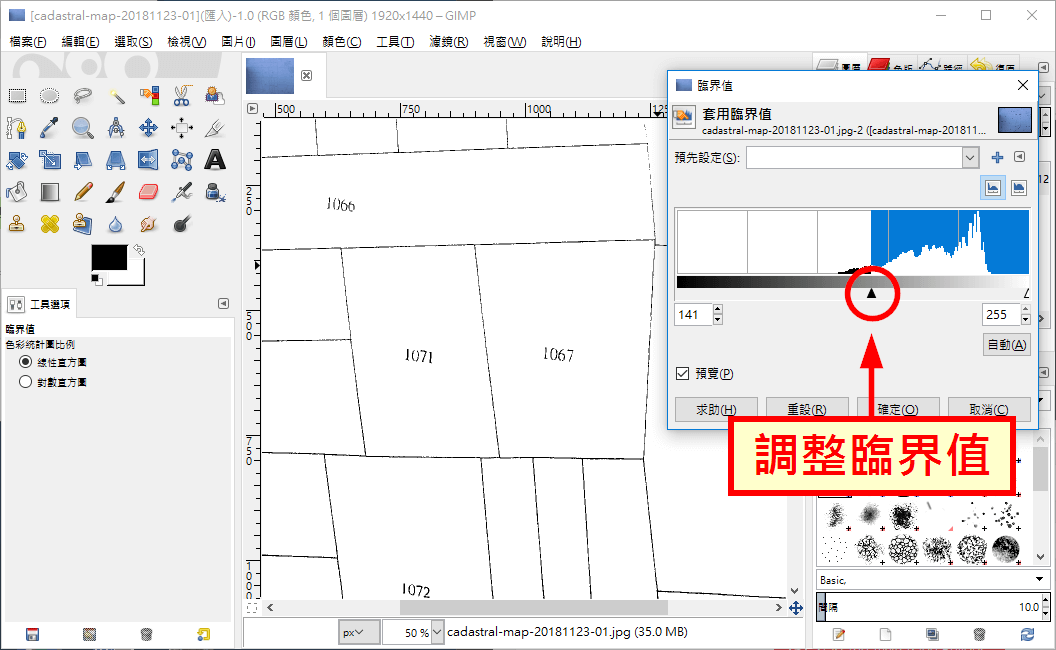Open the 顏色 menu
1056x650 pixels.
pos(341,42)
